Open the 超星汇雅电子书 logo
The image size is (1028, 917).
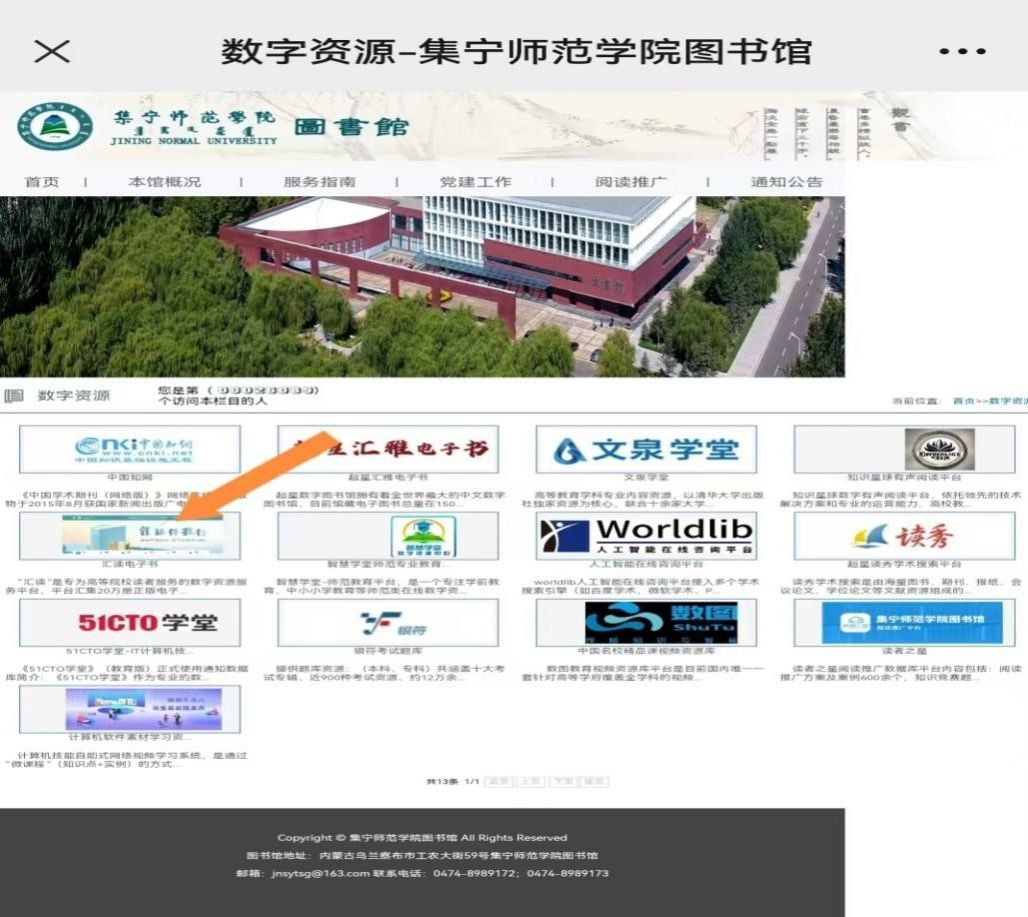click(387, 449)
